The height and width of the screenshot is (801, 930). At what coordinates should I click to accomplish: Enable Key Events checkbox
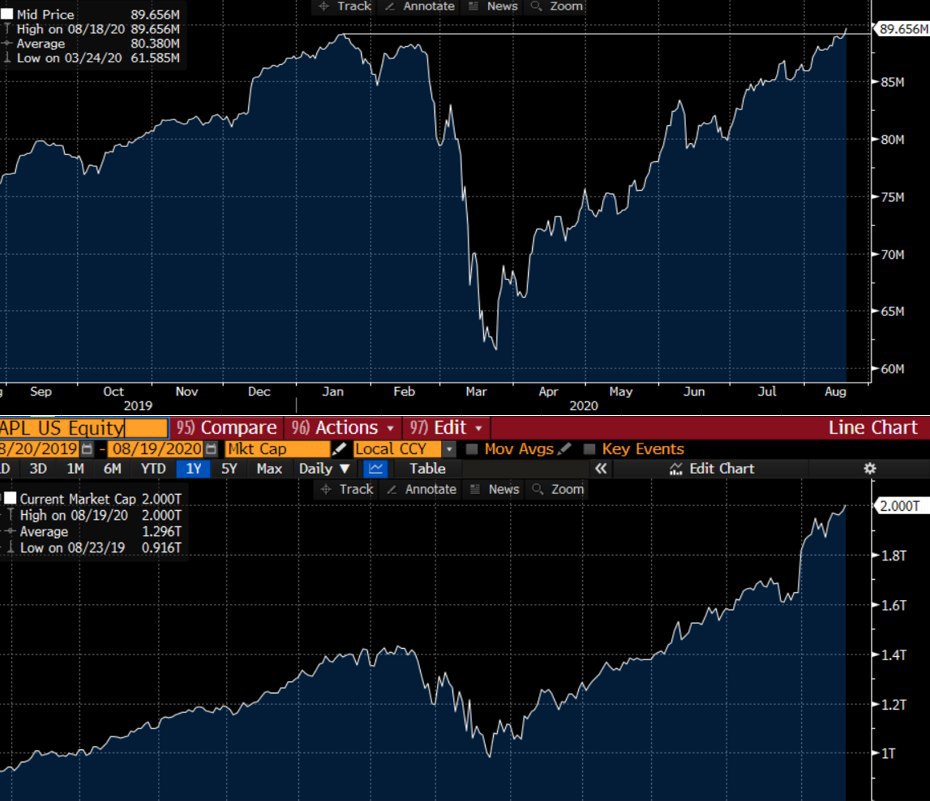pyautogui.click(x=589, y=449)
